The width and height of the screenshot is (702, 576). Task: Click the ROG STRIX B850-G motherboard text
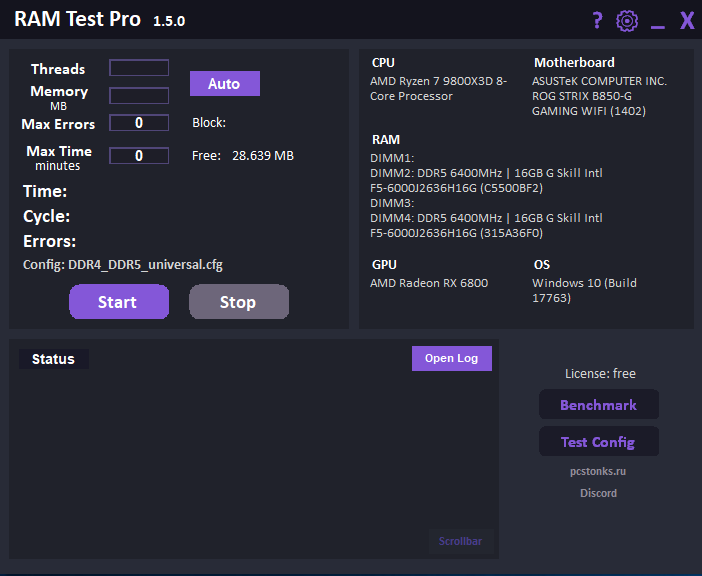coord(588,103)
